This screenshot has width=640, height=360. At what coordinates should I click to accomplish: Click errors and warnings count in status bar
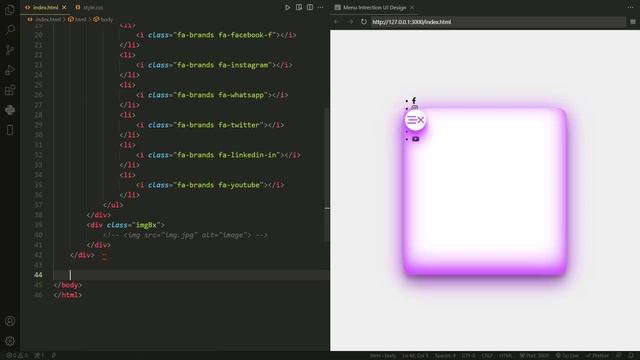[17, 356]
